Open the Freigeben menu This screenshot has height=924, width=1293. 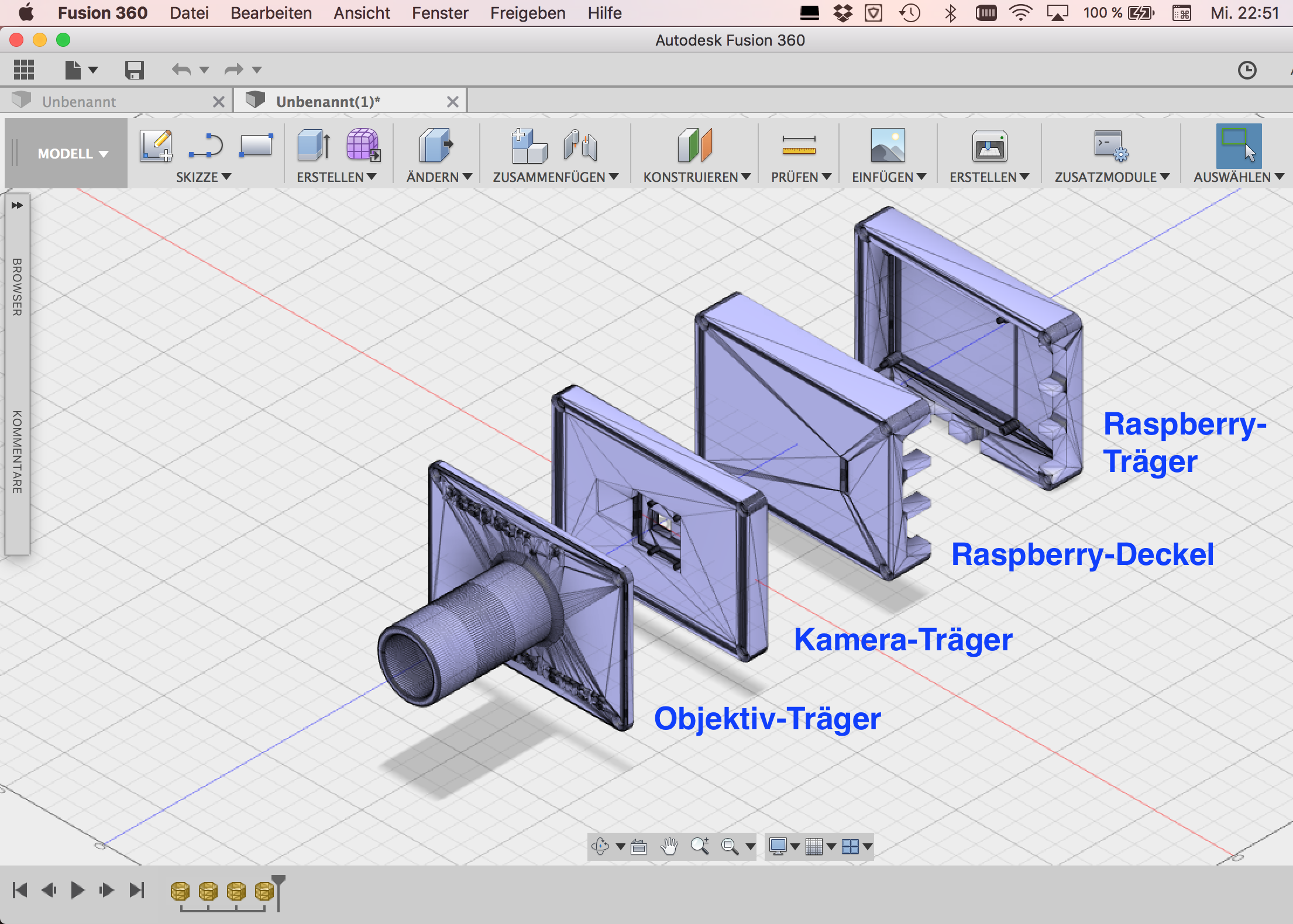click(x=528, y=13)
